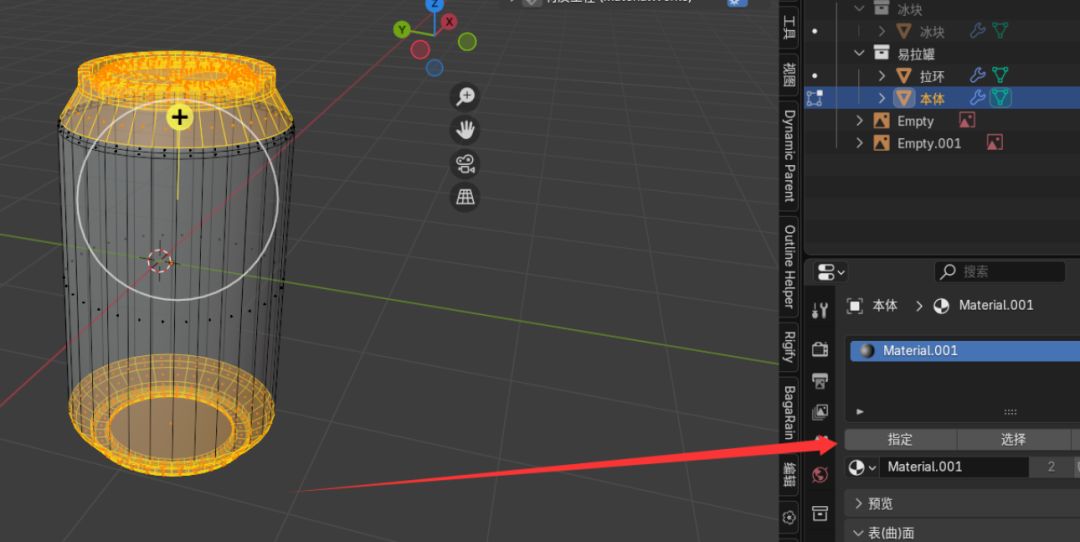Expand the 拉环 object in the outliner
The height and width of the screenshot is (542, 1080).
pyautogui.click(x=882, y=76)
